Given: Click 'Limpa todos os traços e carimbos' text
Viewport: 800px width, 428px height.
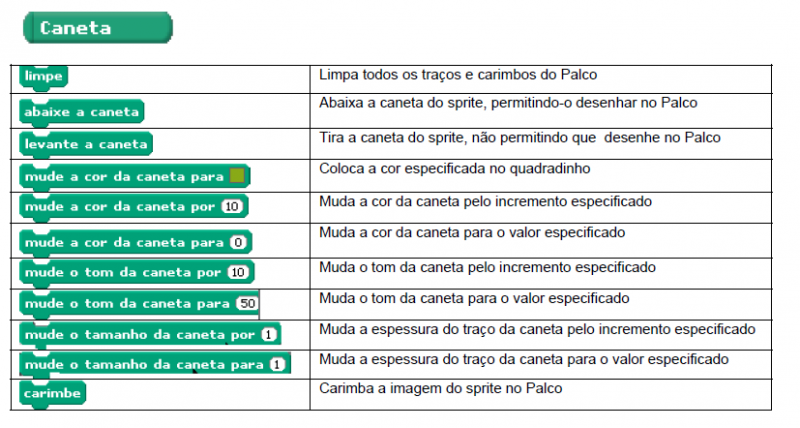Looking at the screenshot, I should [459, 75].
